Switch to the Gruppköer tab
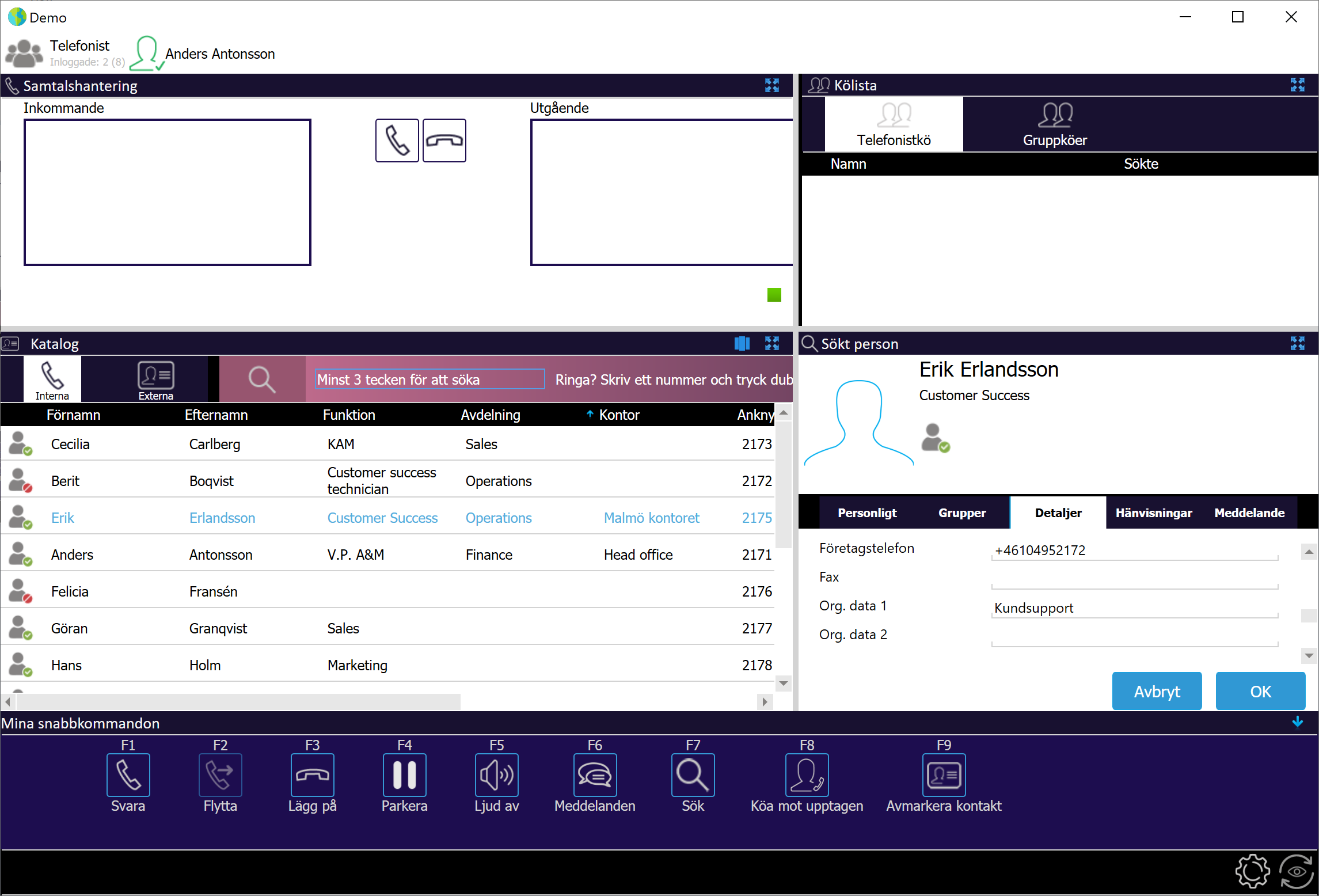The width and height of the screenshot is (1319, 896). (x=1055, y=124)
